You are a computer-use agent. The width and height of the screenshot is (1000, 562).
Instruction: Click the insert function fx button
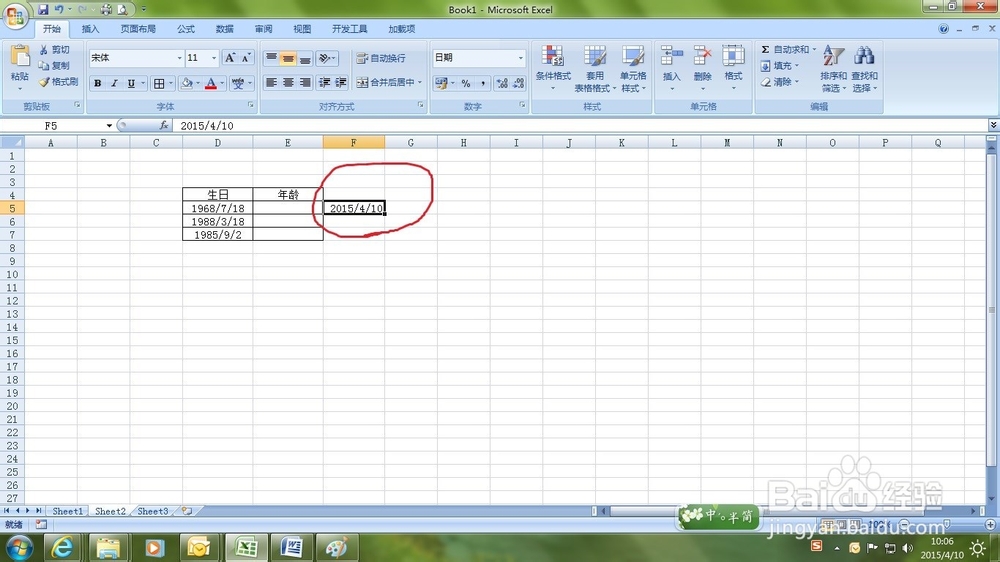pyautogui.click(x=164, y=126)
